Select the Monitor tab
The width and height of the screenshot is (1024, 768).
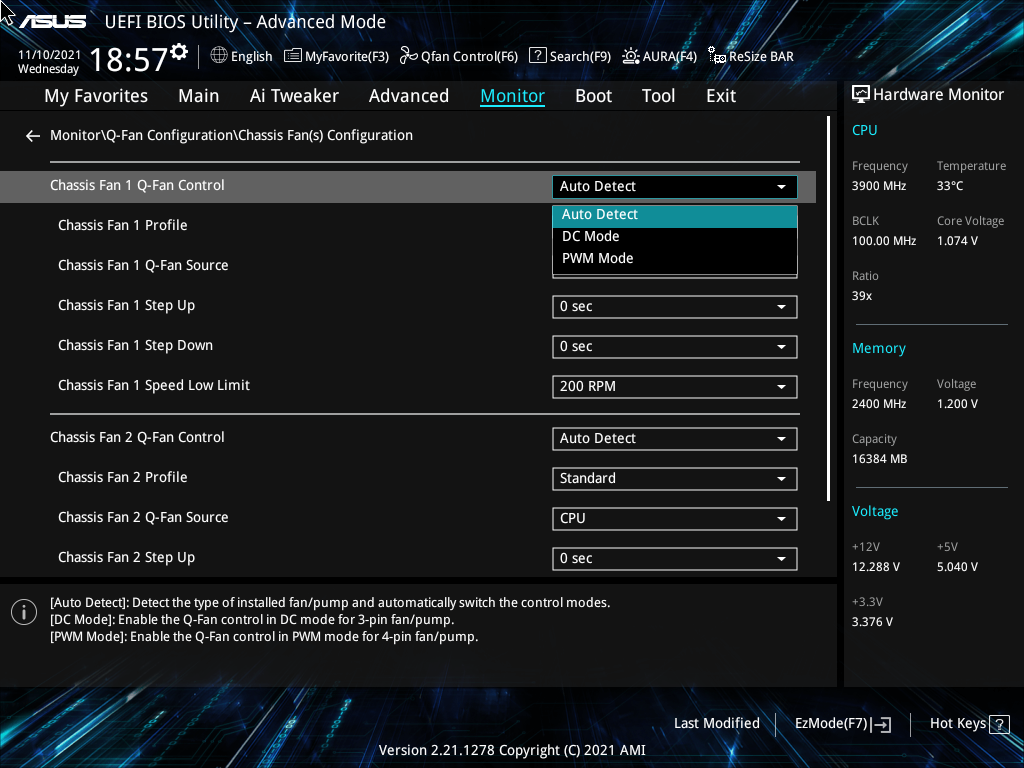pyautogui.click(x=513, y=96)
